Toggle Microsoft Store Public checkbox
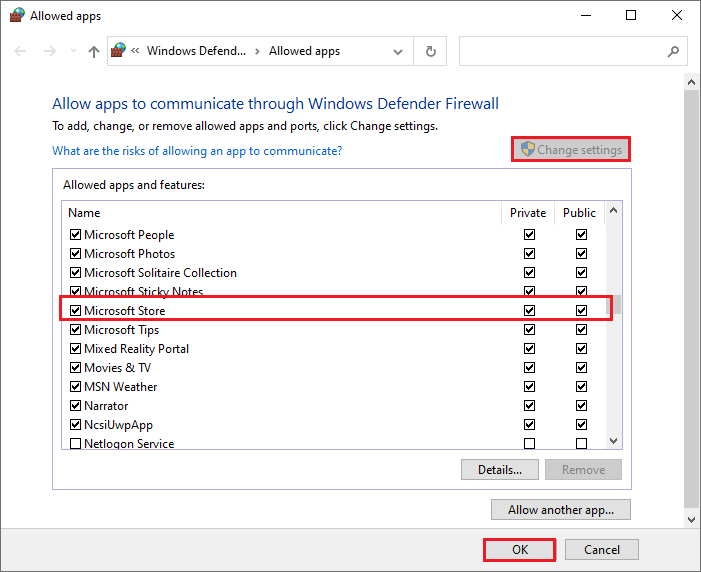The image size is (701, 572). (x=581, y=310)
